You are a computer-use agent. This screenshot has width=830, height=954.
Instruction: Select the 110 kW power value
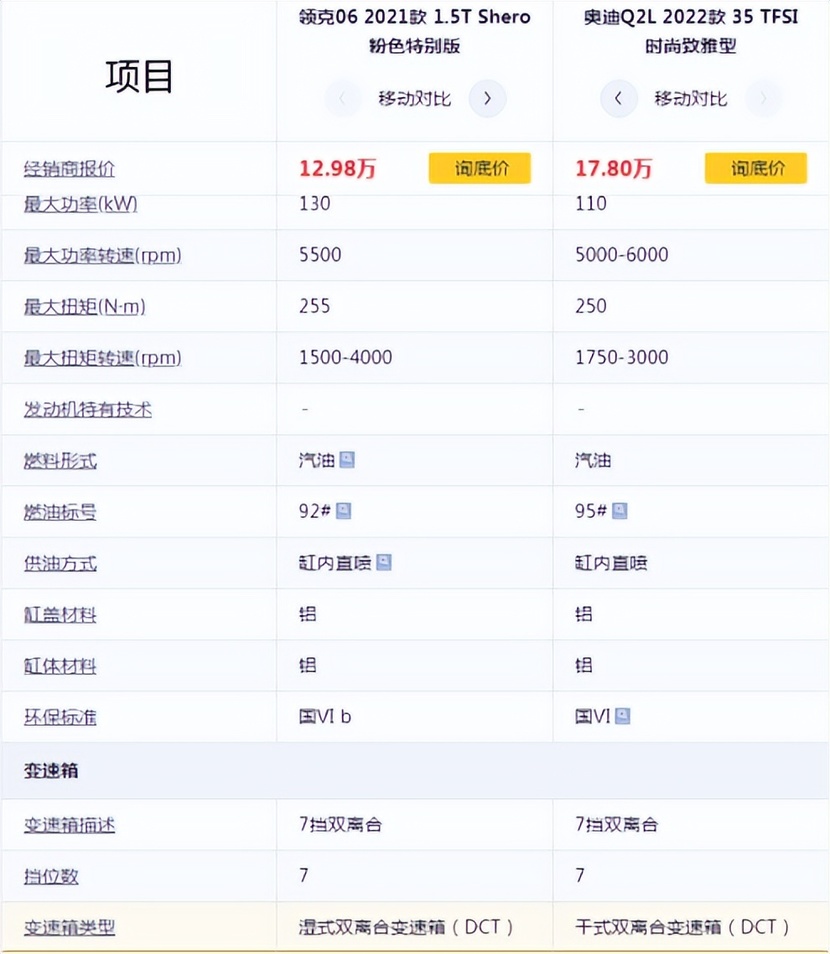[x=591, y=203]
